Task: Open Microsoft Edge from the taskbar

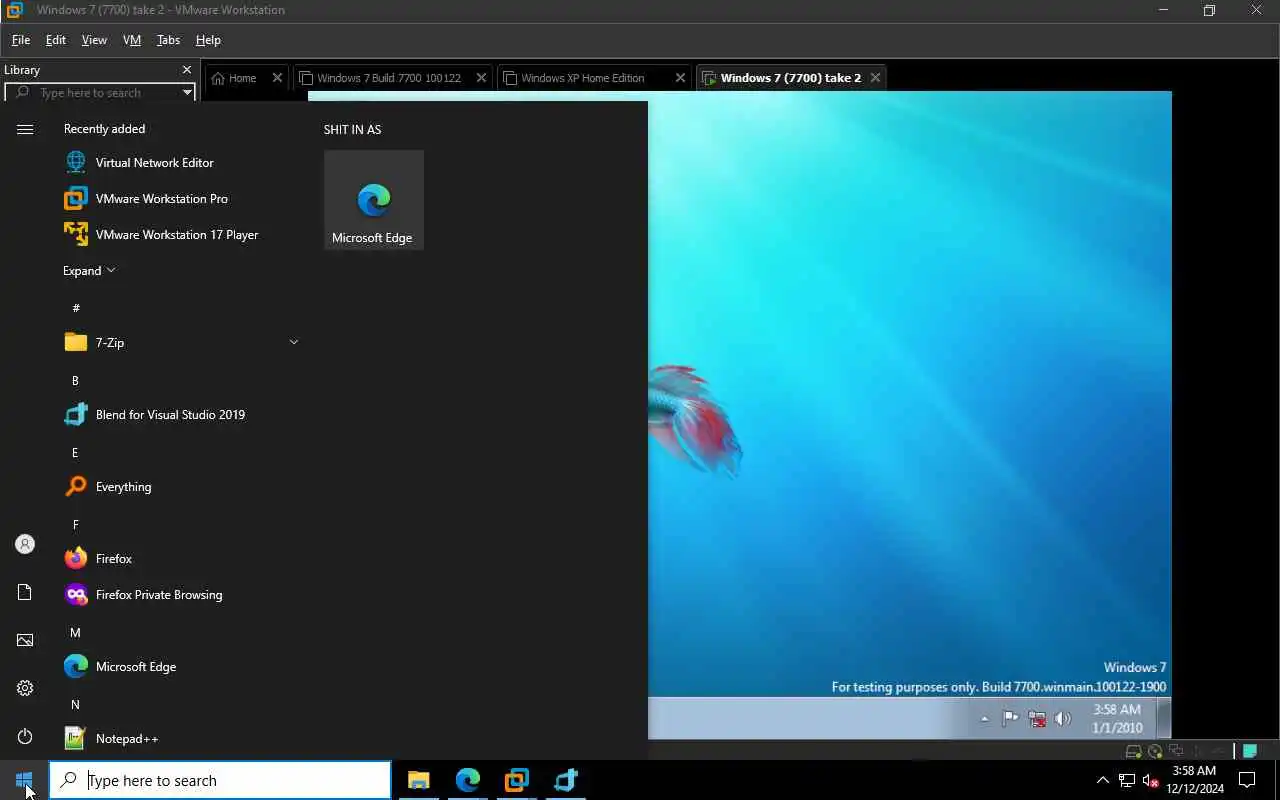Action: click(x=468, y=780)
